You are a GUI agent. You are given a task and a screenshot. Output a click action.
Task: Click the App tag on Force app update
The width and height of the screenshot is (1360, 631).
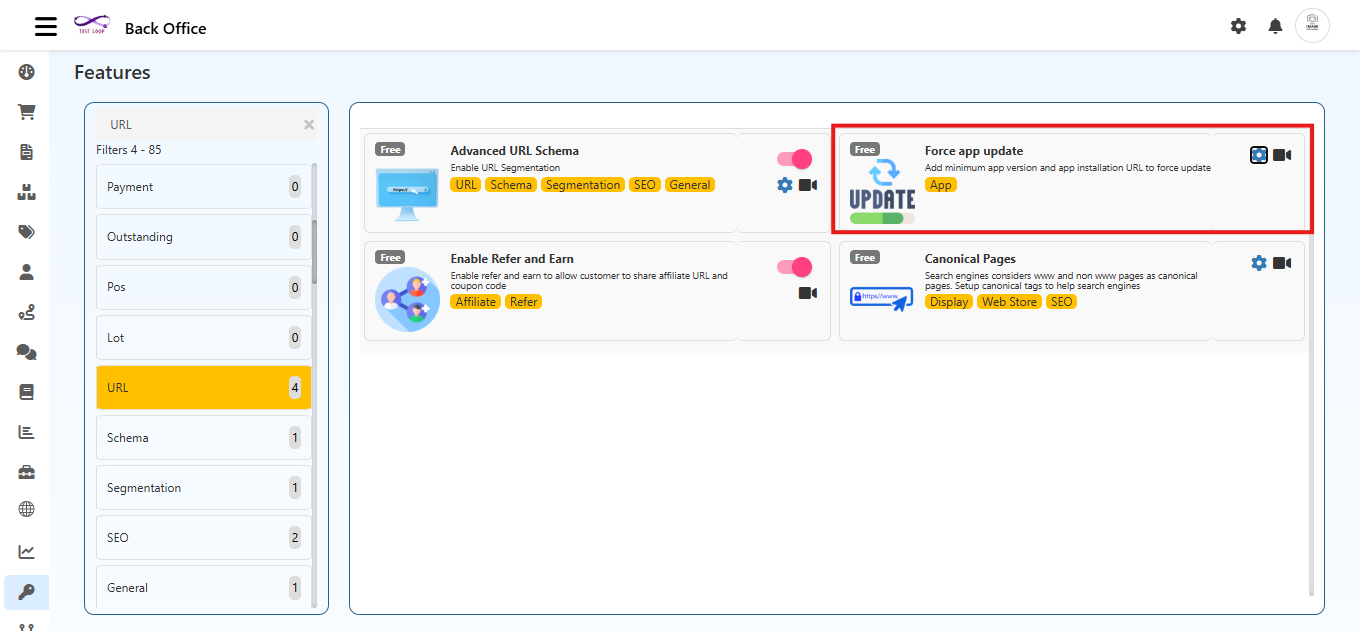[941, 185]
